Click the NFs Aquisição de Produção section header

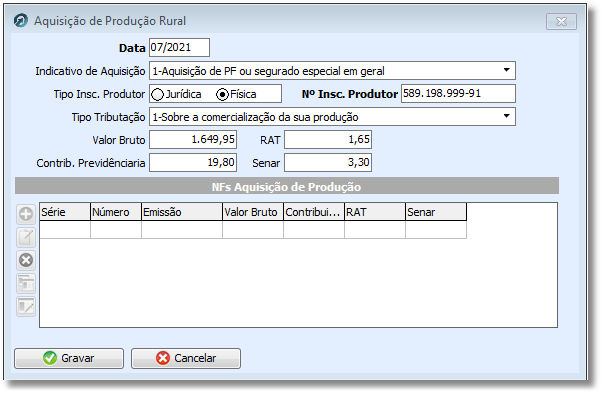coord(287,187)
